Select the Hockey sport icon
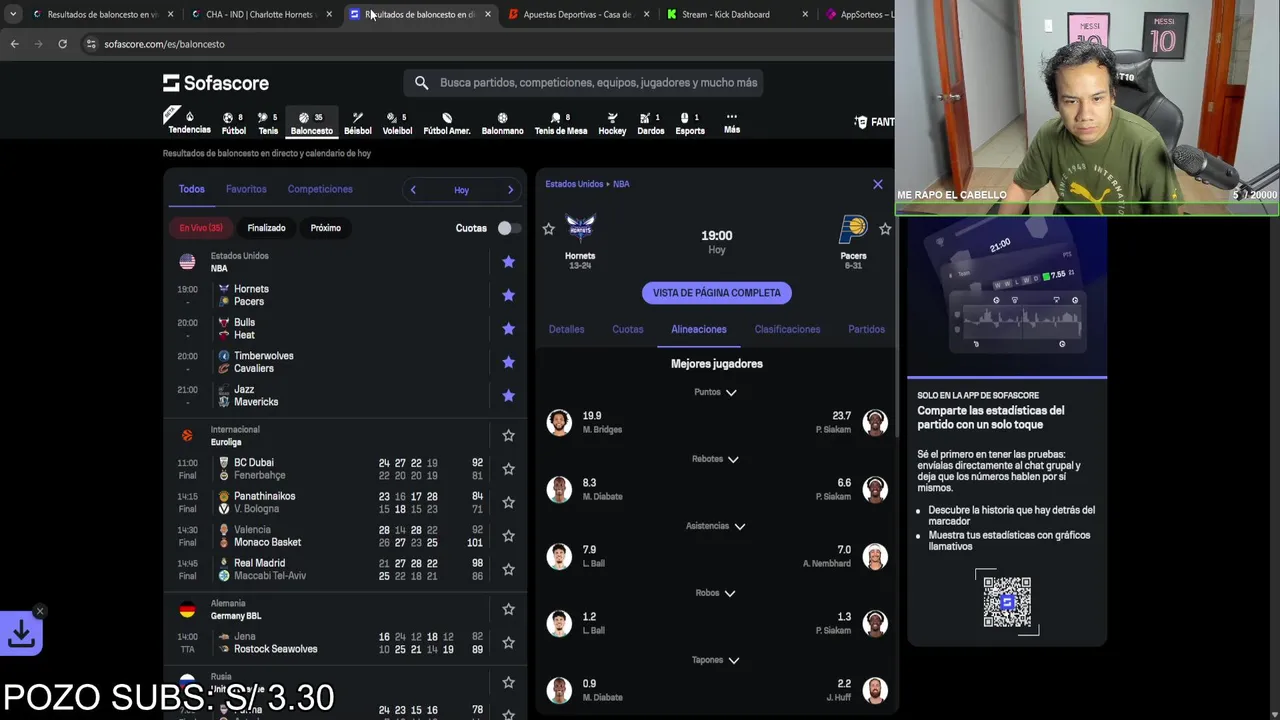This screenshot has width=1280, height=720. point(612,123)
